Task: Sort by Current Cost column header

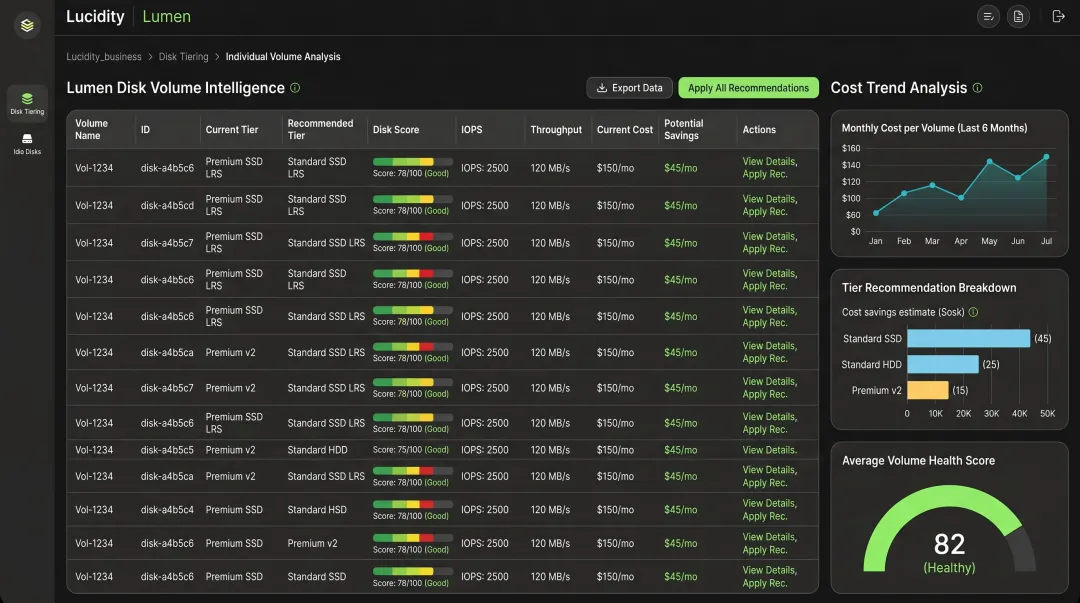Action: pyautogui.click(x=625, y=130)
